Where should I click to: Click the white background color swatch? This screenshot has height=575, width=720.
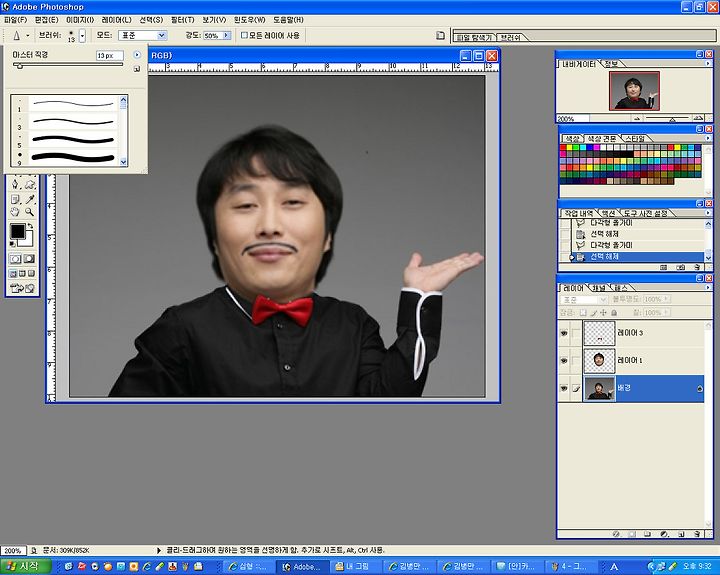tap(28, 241)
